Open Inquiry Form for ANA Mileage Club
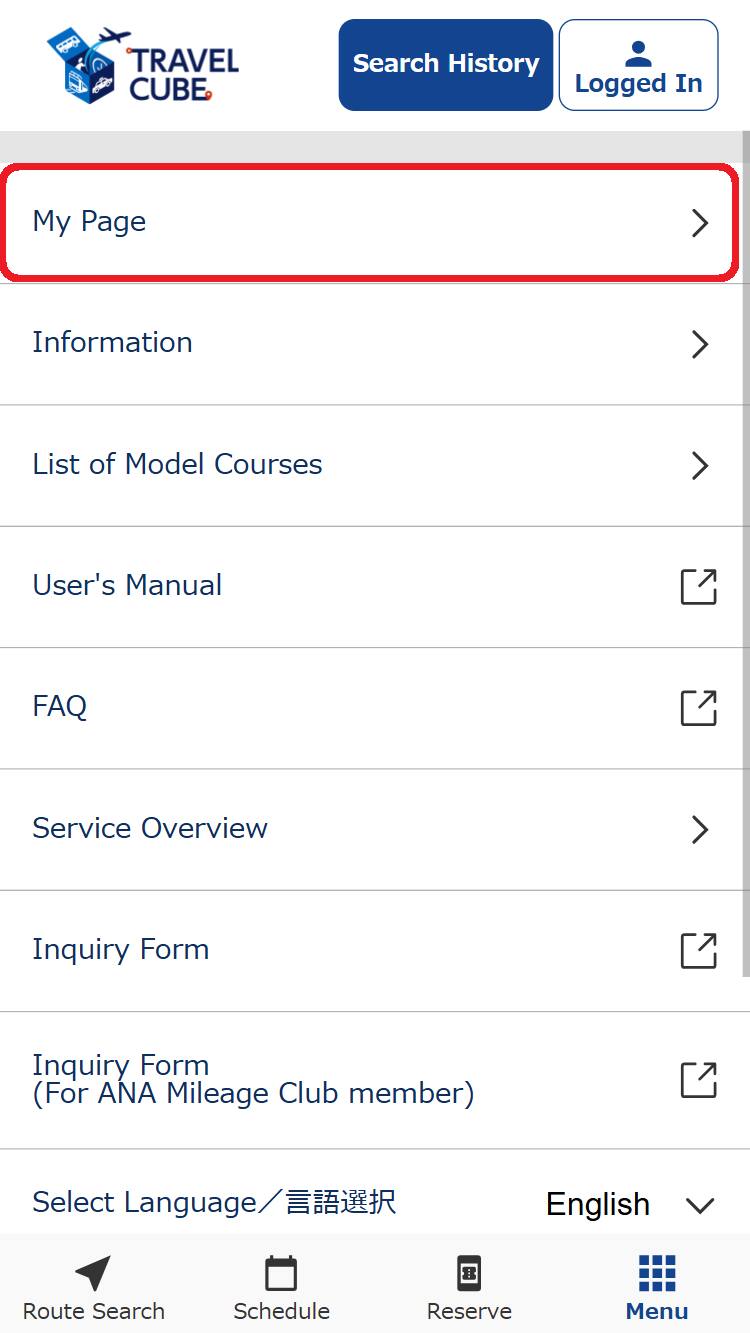This screenshot has width=750, height=1333. pyautogui.click(x=253, y=1079)
